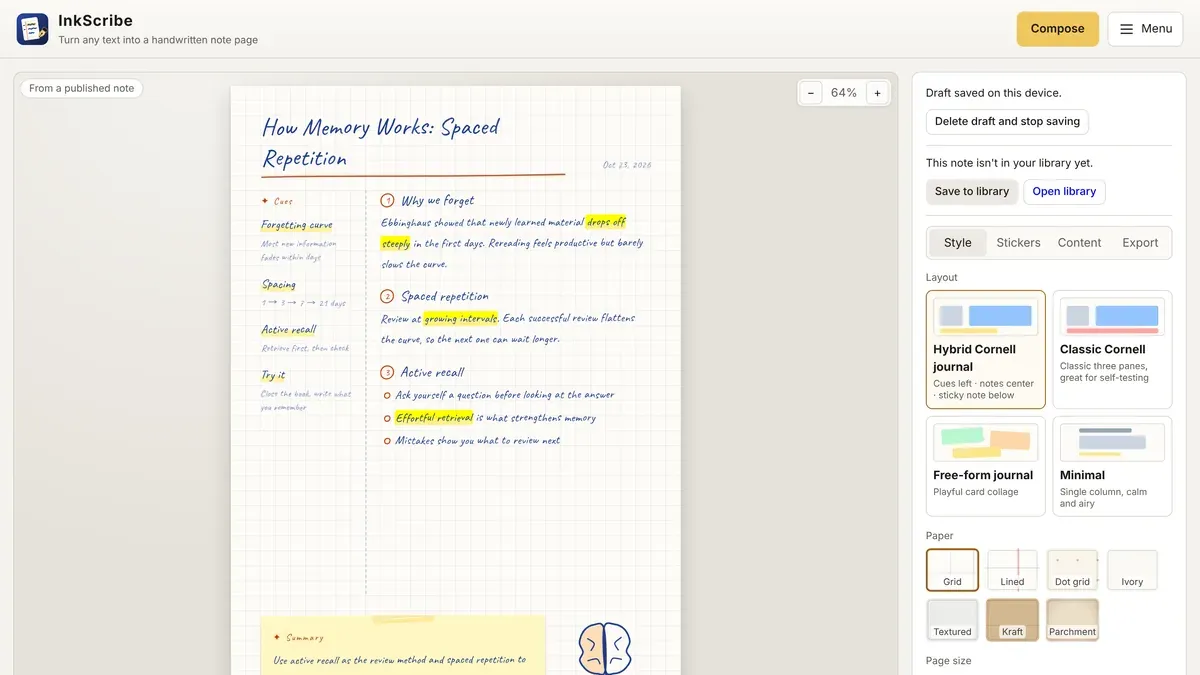Screen dimensions: 1200x675
Task: Select the Classic Cornell layout
Action: click(1112, 350)
